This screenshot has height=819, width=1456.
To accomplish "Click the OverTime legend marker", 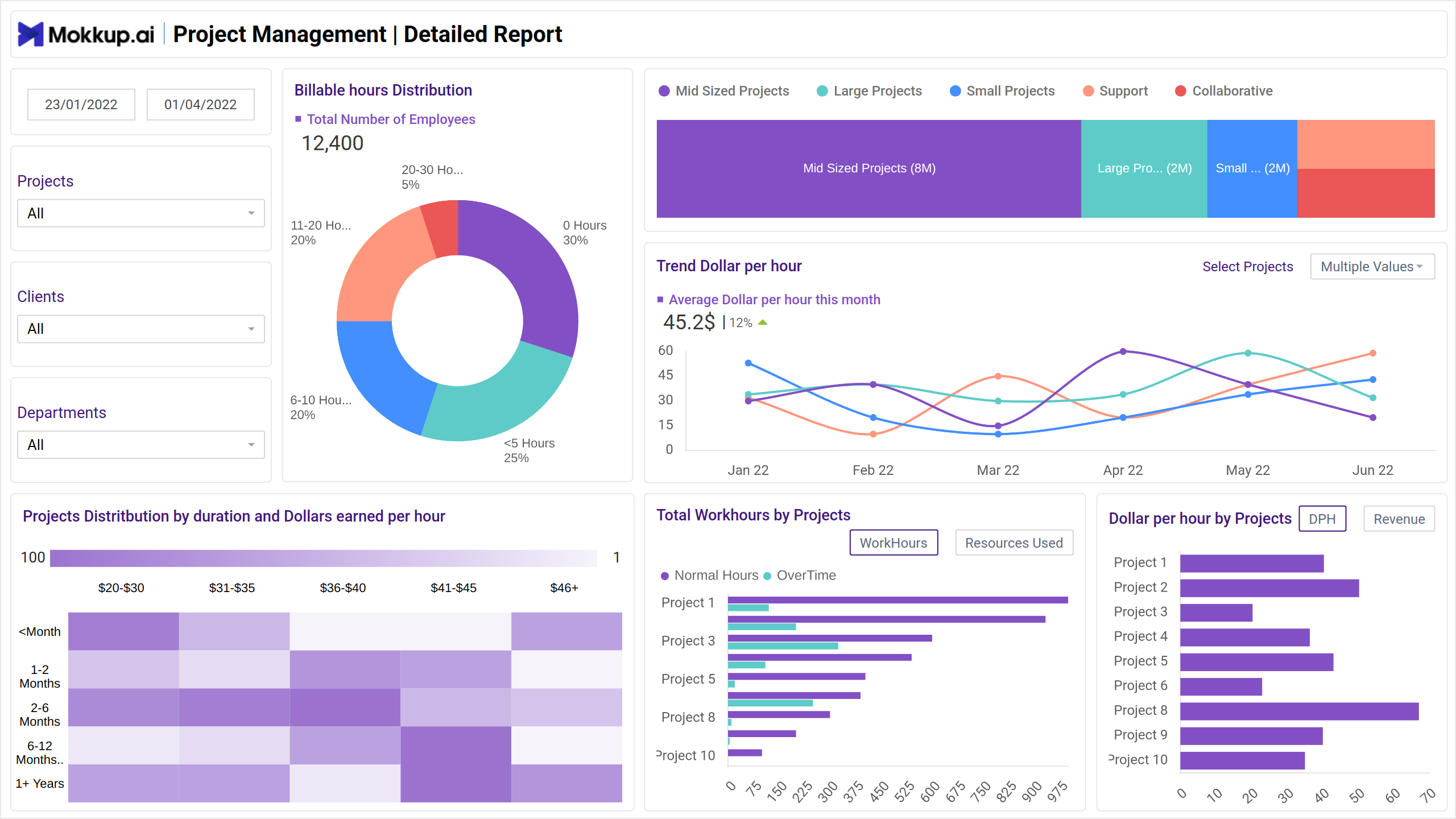I will (x=767, y=576).
